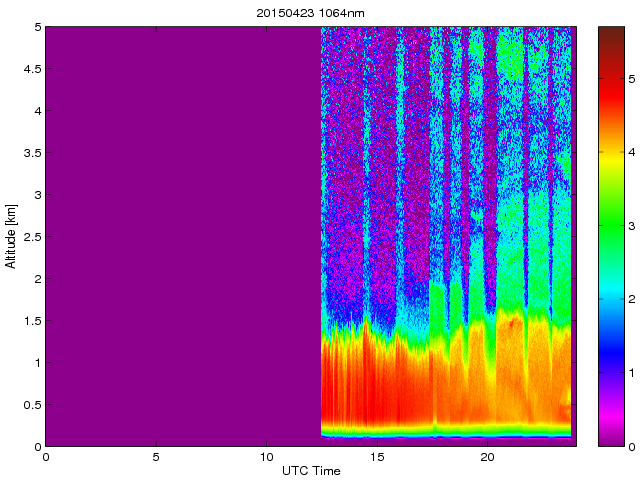
Task: Click the "Altitude [km]" y-axis label
Action: pyautogui.click(x=11, y=236)
